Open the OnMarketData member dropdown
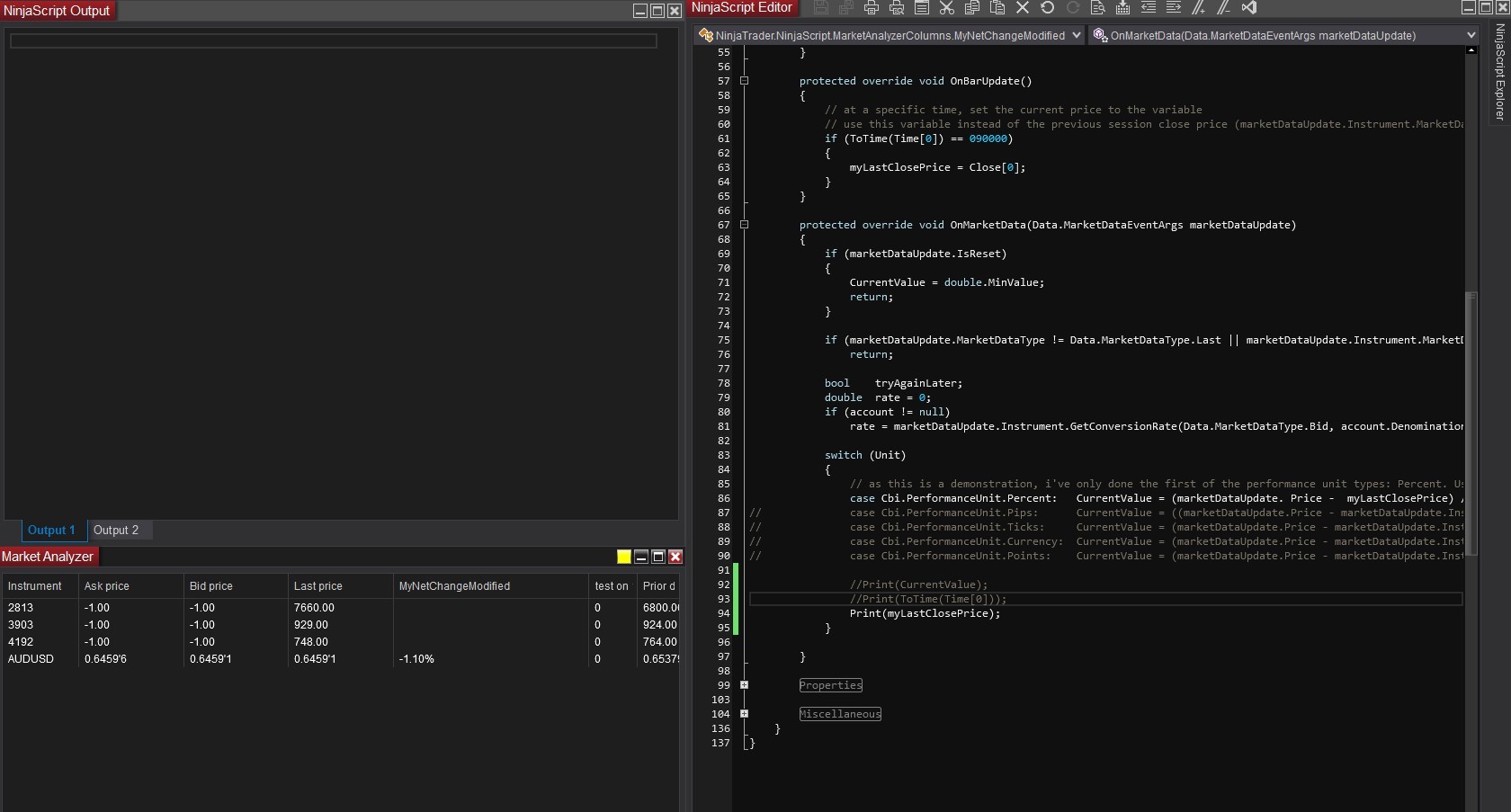This screenshot has height=812, width=1511. (1471, 35)
